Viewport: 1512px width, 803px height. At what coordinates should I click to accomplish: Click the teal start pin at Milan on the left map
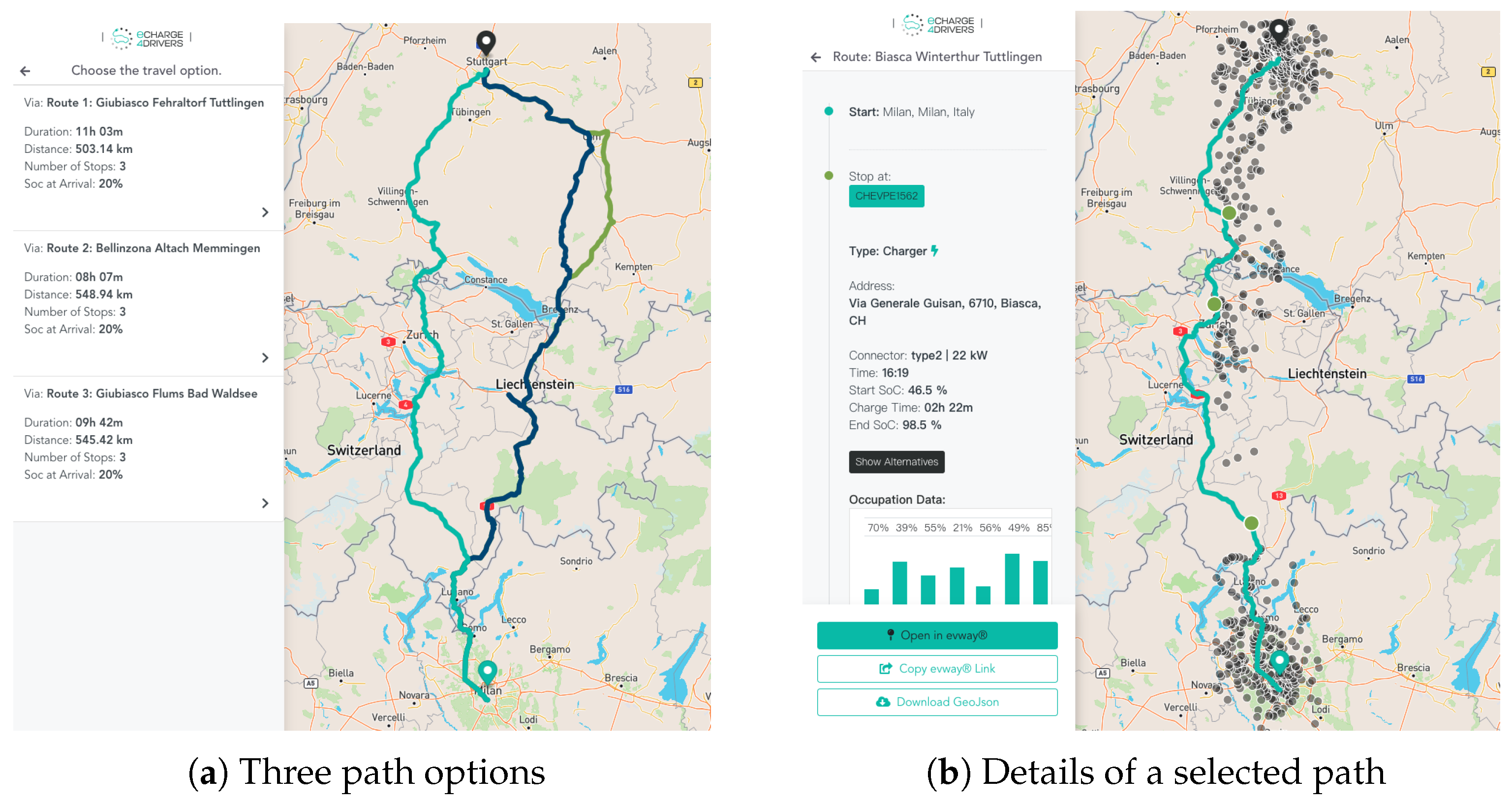(487, 670)
